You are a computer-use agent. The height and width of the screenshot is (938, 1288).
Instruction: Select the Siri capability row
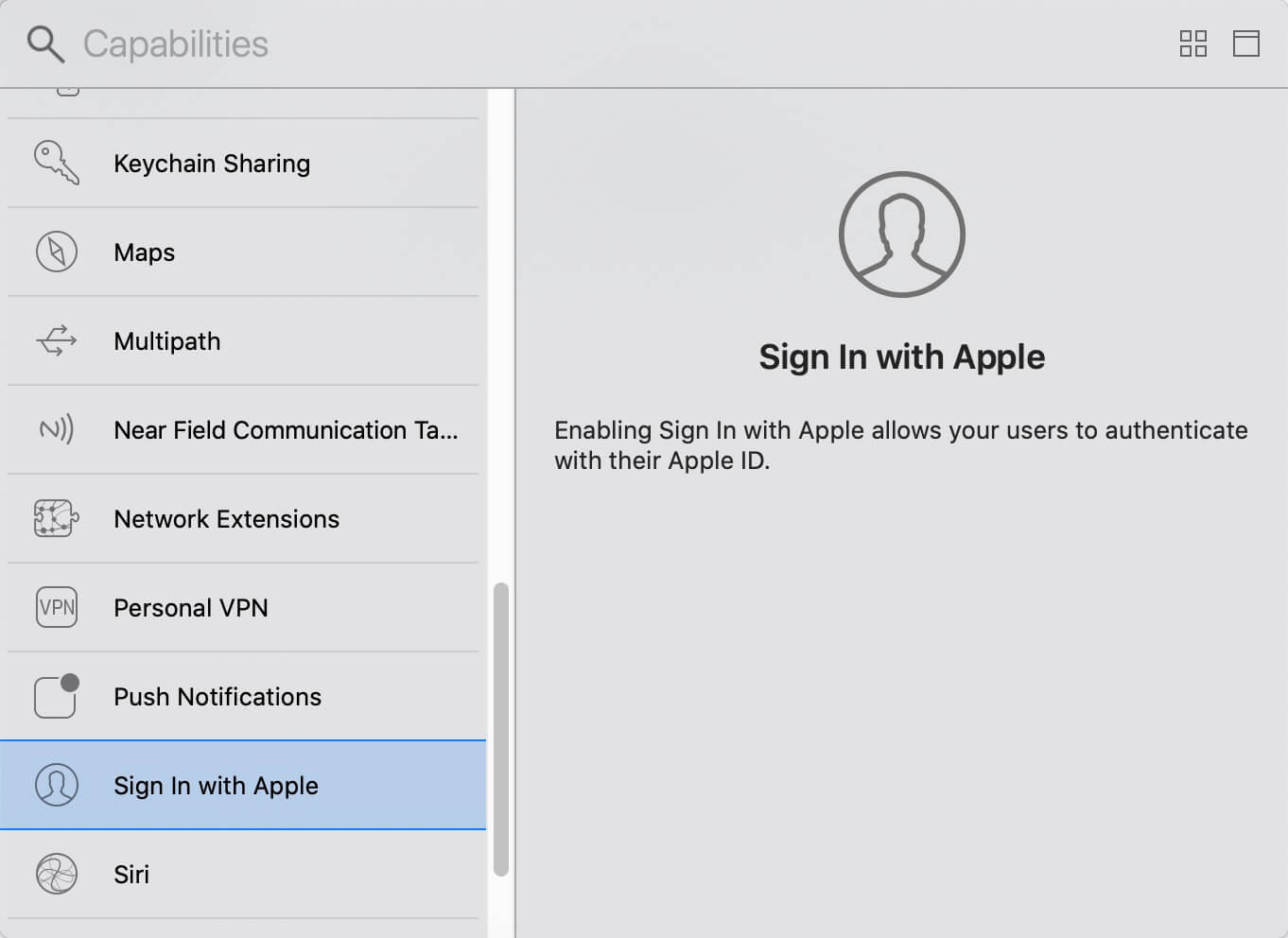243,875
